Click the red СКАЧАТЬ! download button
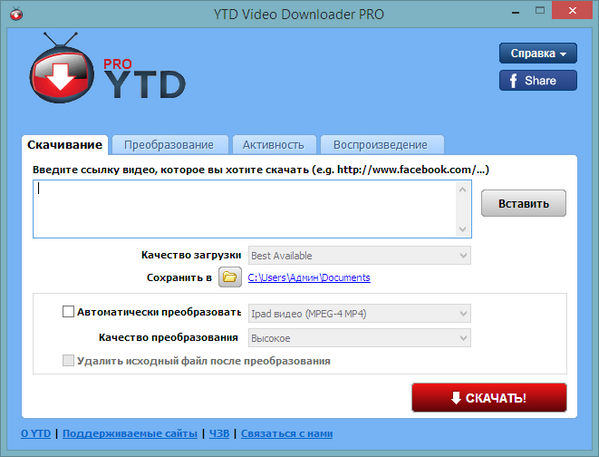Screen dimensions: 599x457 489,398
